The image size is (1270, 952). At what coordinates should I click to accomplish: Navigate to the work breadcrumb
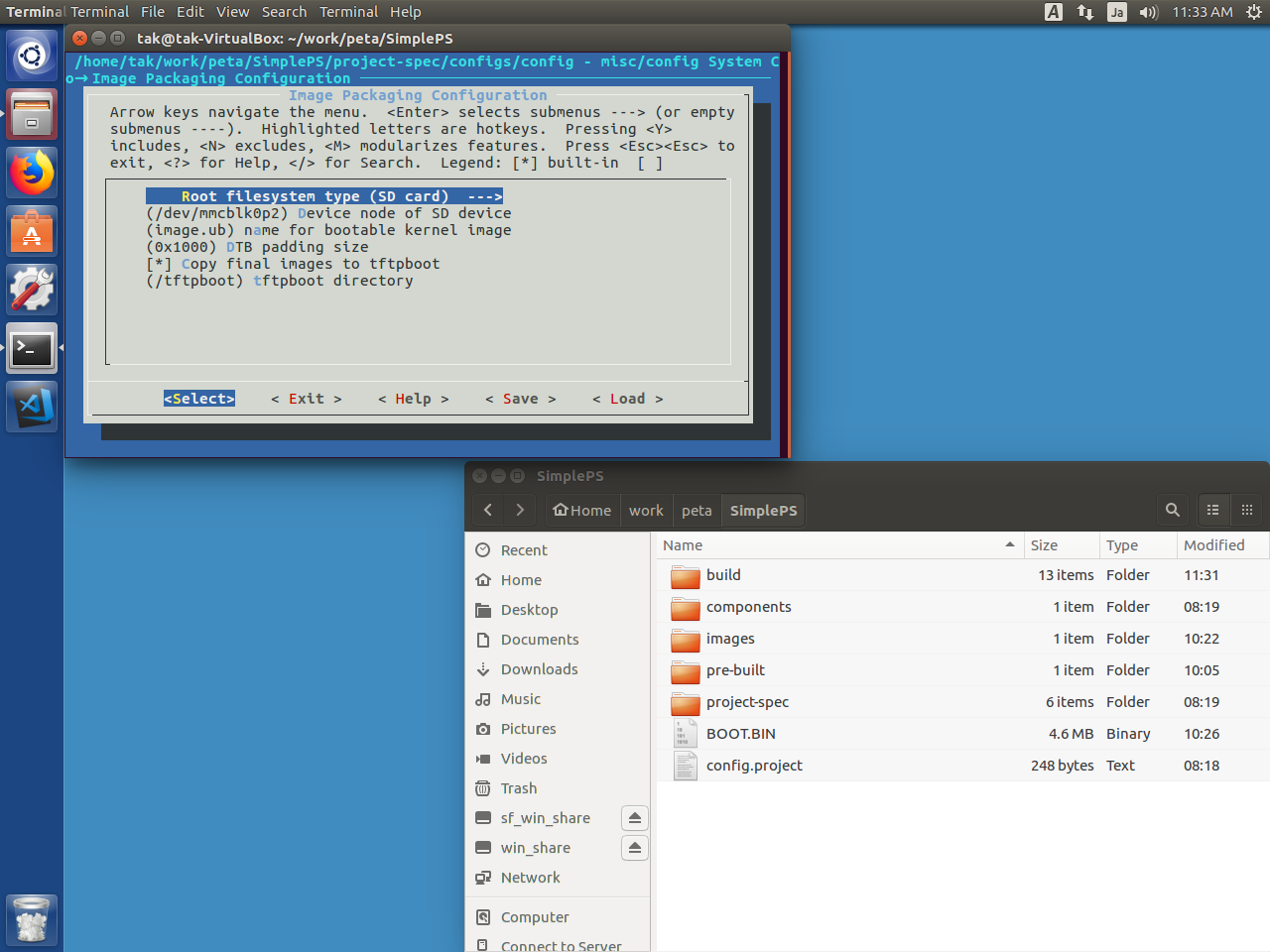click(x=646, y=510)
